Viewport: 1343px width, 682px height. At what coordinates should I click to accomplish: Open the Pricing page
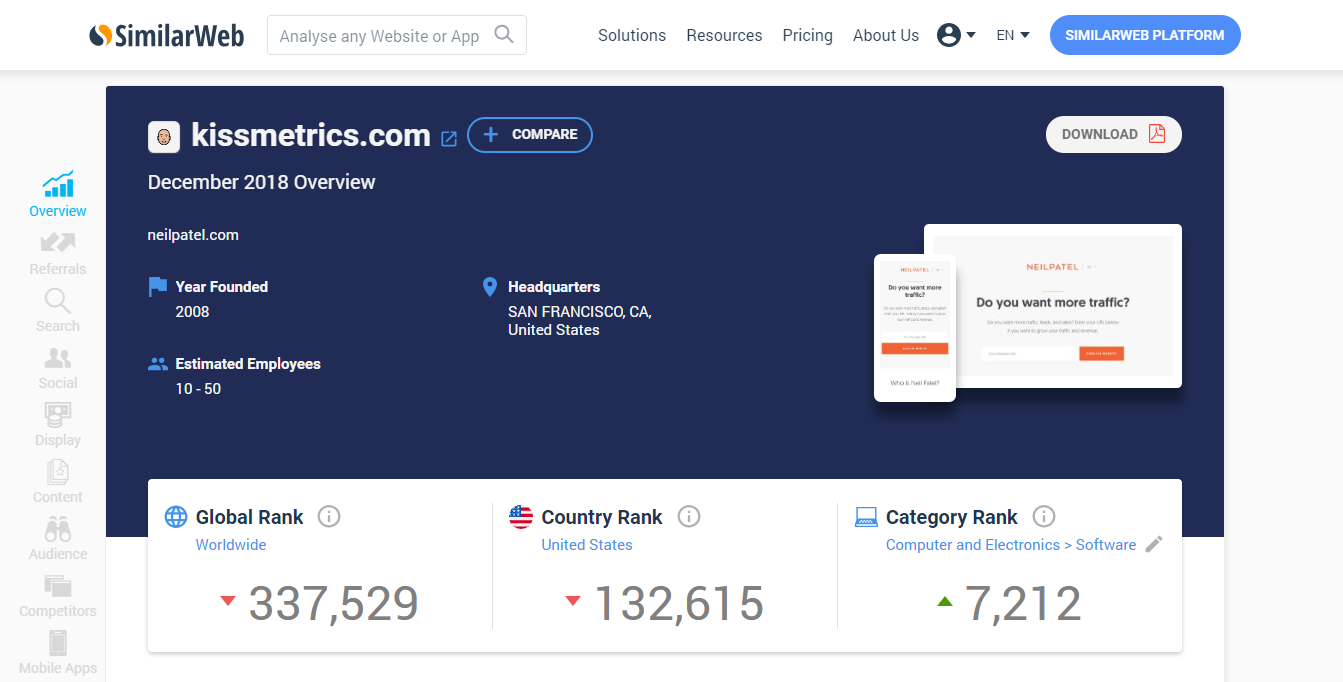[808, 35]
